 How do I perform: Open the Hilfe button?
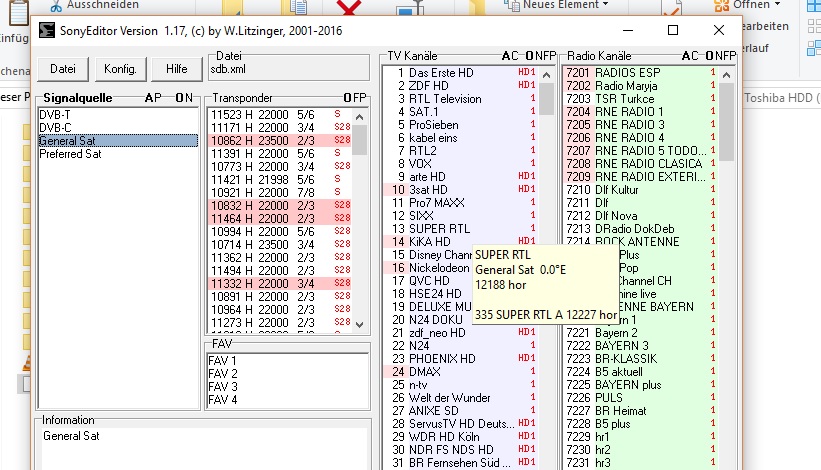pyautogui.click(x=177, y=69)
